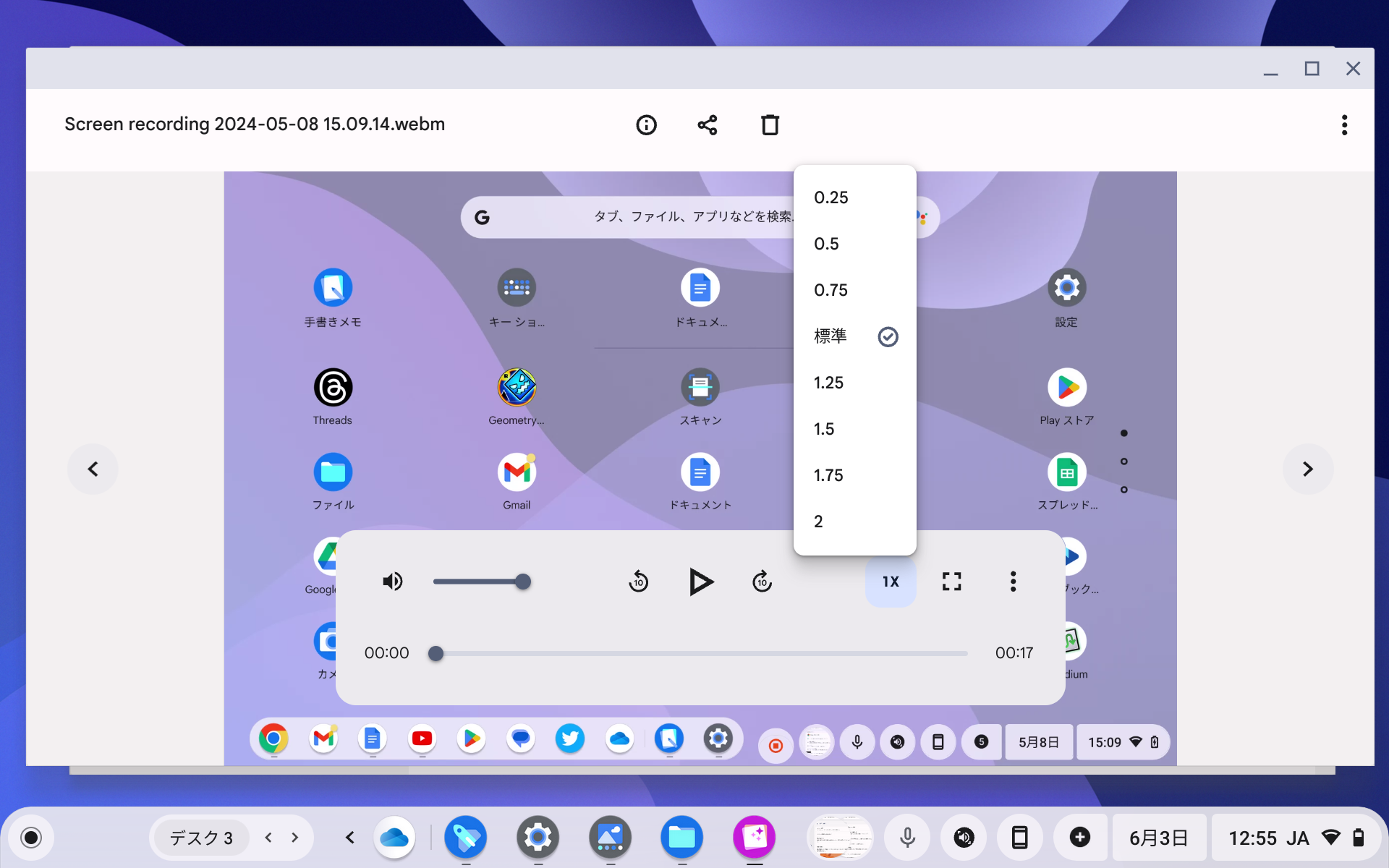1389x868 pixels.
Task: Click the volume slider track
Action: pos(477,582)
